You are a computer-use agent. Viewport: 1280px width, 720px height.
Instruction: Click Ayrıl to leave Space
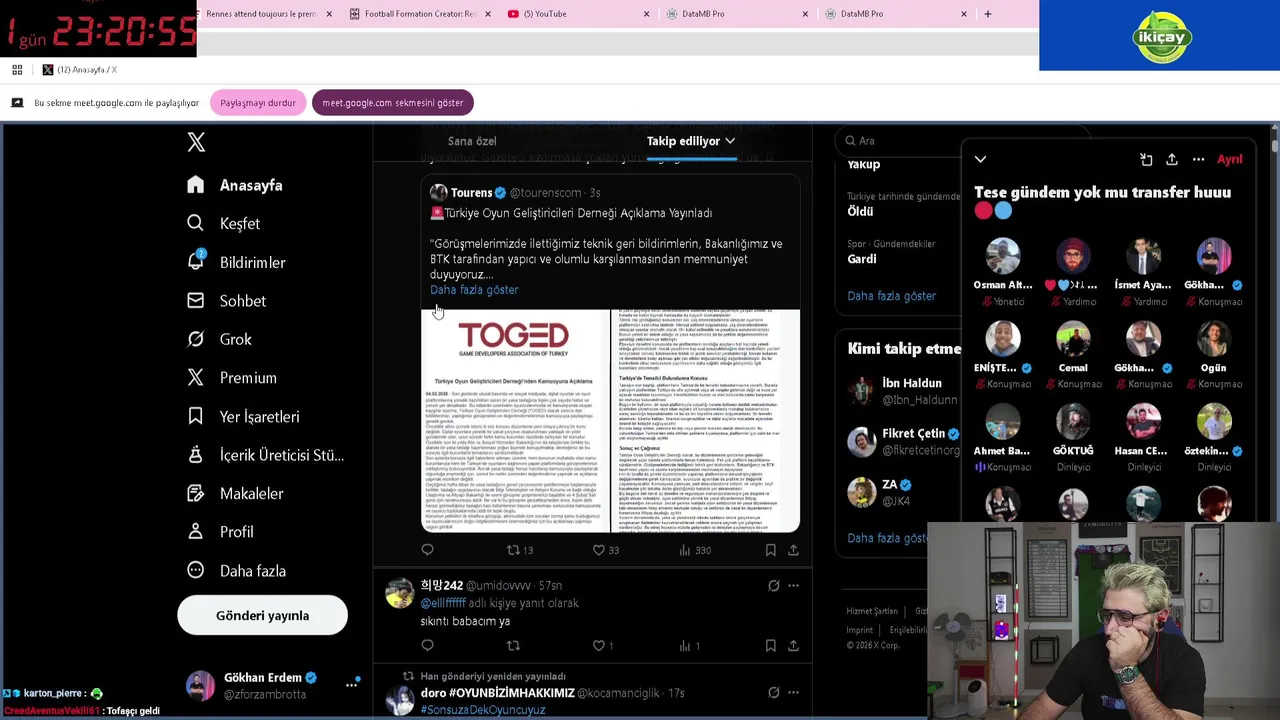point(1229,159)
